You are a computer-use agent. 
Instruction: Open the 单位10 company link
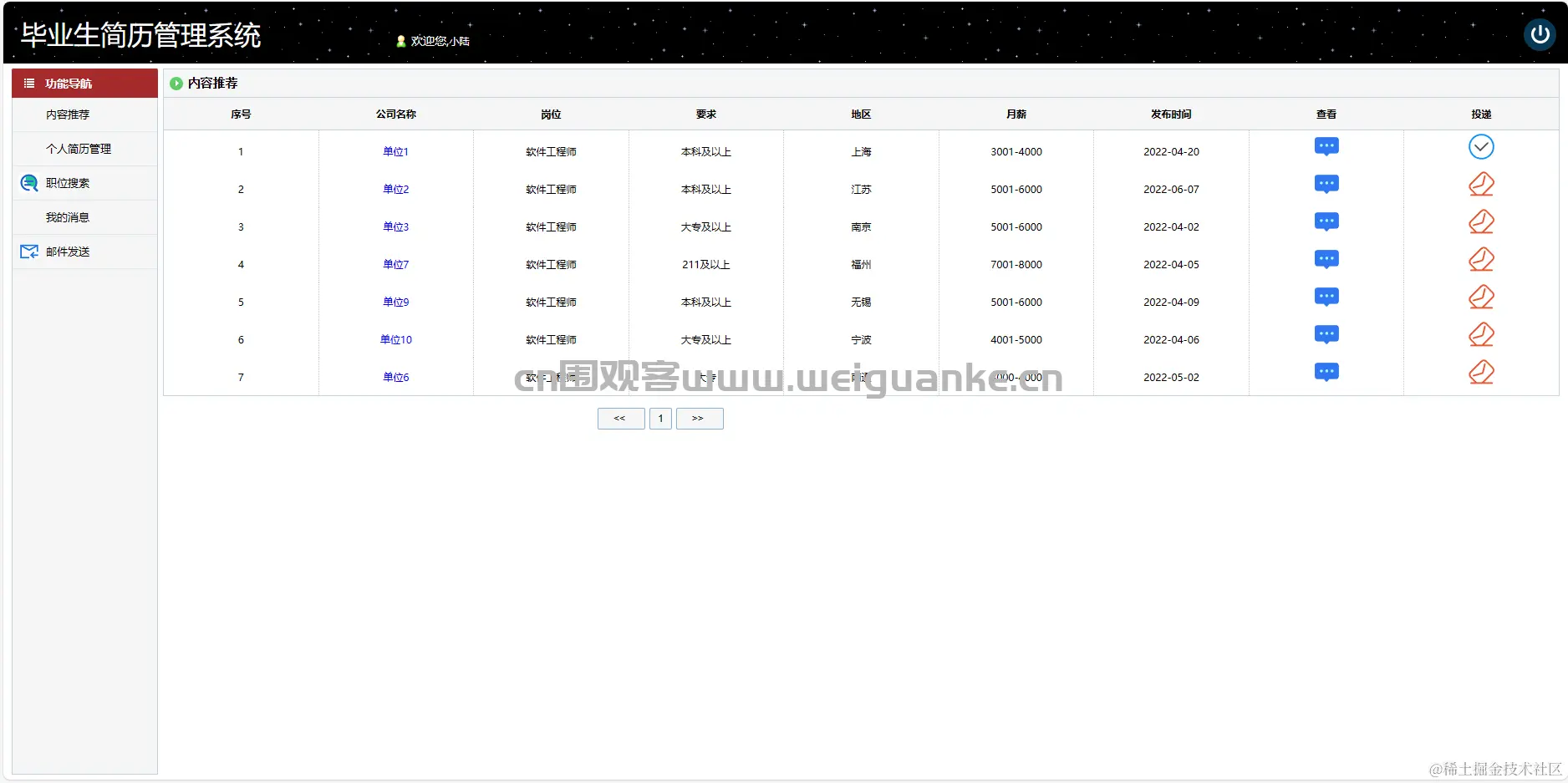(x=396, y=340)
